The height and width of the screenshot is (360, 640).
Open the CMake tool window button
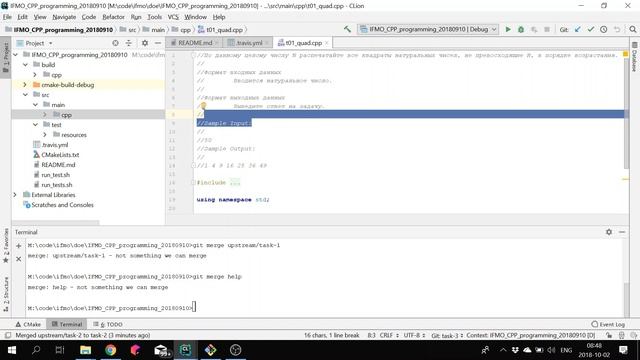pos(28,324)
